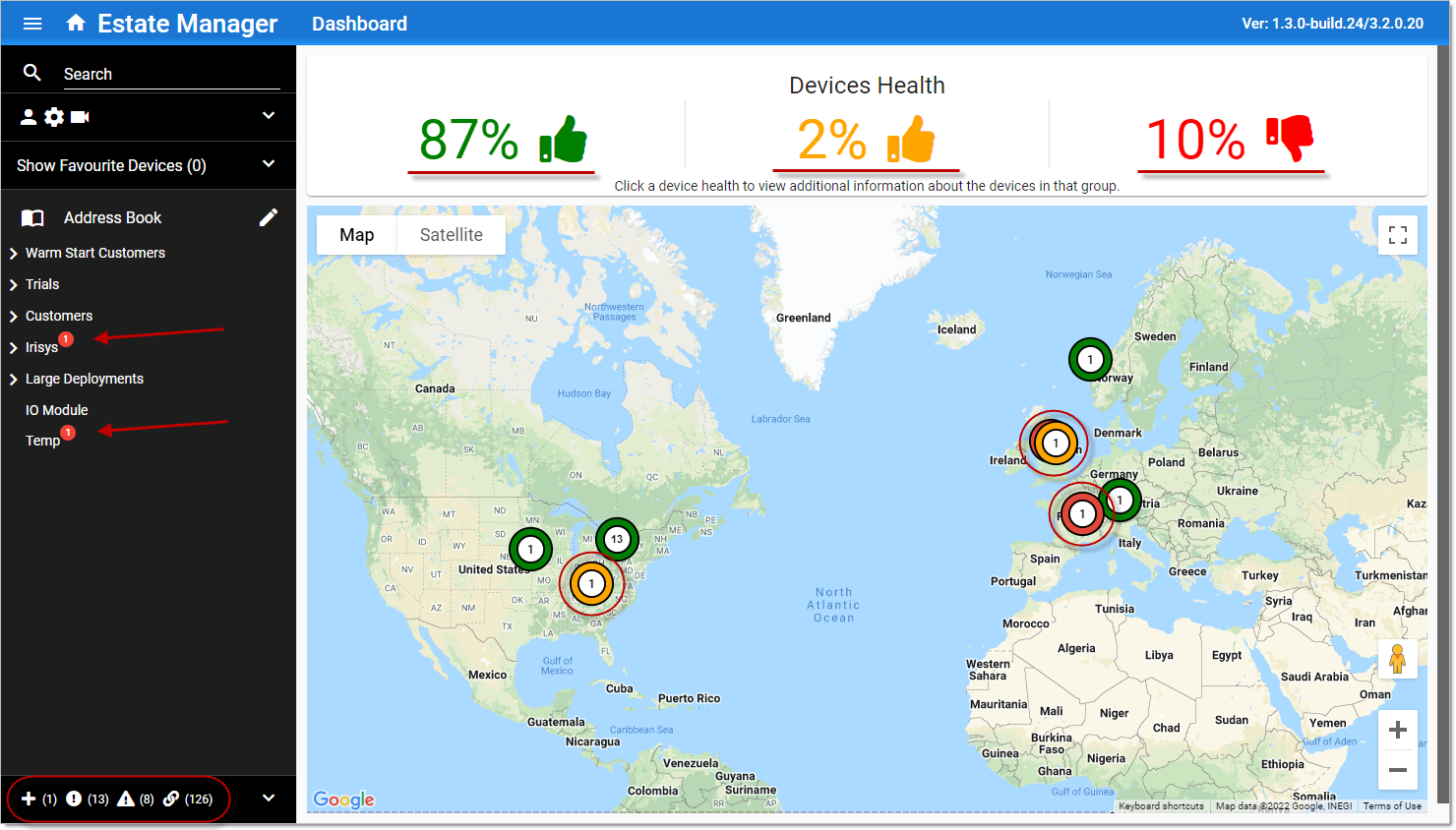Viewport: 1456px width, 830px height.
Task: Expand the Trials group
Action: (x=14, y=285)
